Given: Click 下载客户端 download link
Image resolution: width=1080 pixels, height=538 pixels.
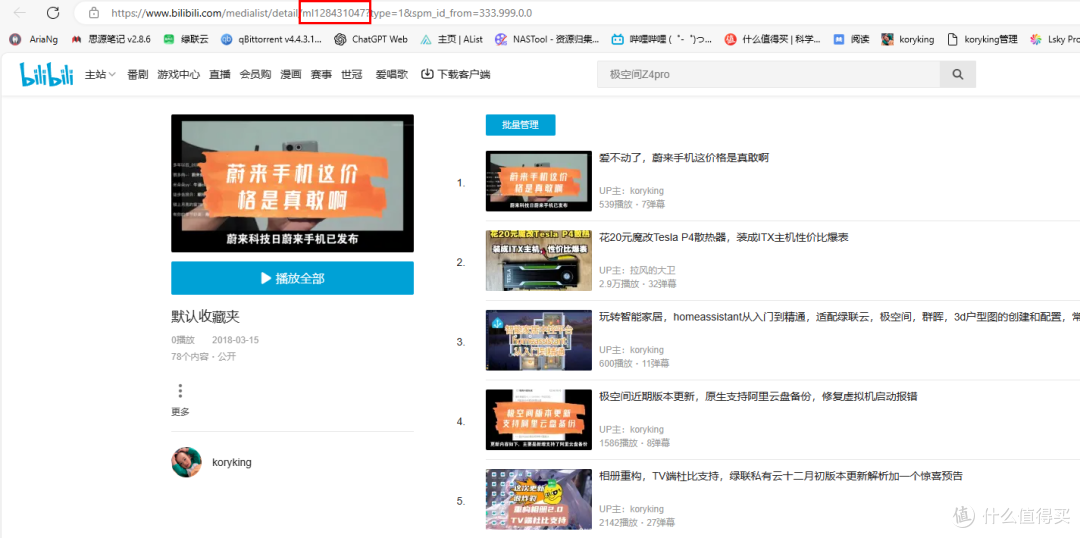Looking at the screenshot, I should tap(456, 74).
